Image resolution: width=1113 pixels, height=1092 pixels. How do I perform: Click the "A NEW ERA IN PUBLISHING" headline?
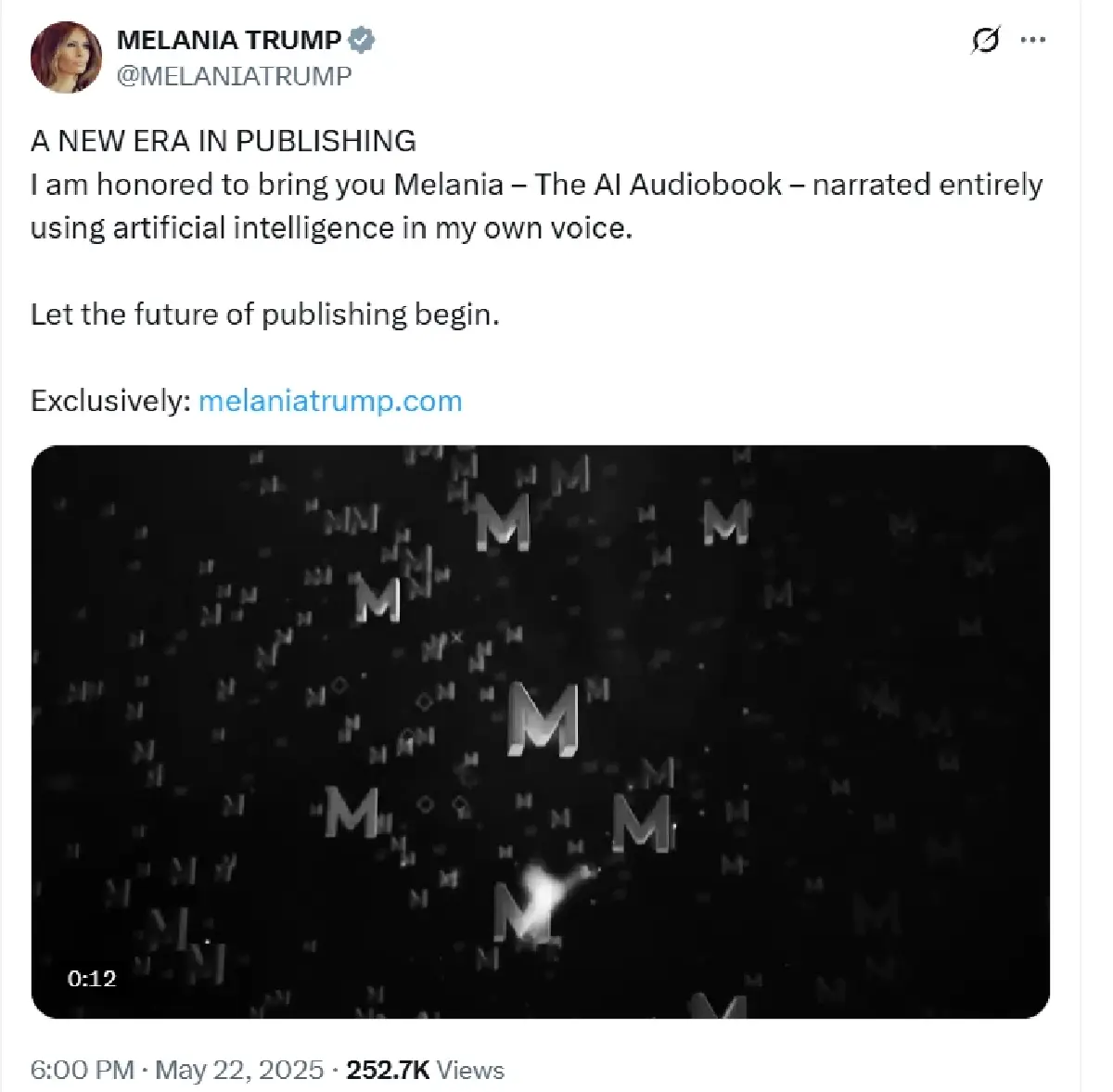click(x=224, y=141)
